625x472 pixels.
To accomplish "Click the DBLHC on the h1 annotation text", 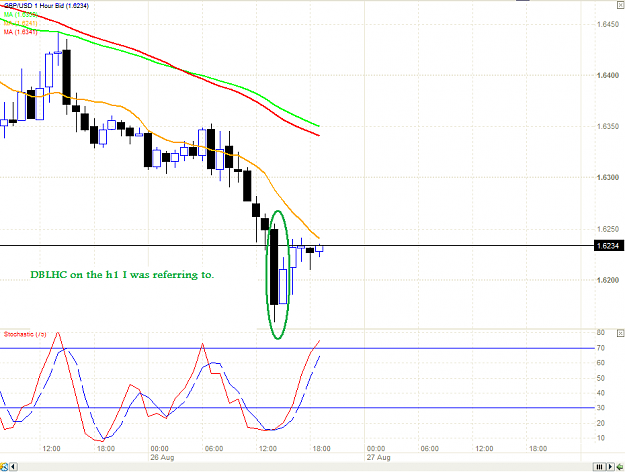I will click(122, 275).
